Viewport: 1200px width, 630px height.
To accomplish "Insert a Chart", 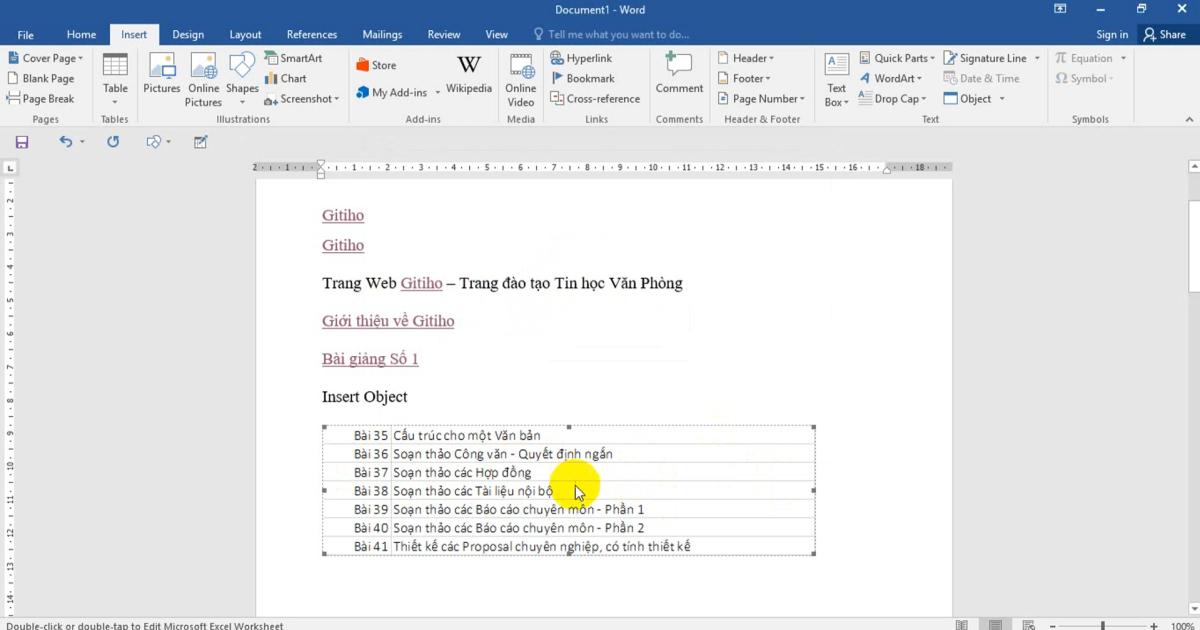I will click(x=288, y=78).
